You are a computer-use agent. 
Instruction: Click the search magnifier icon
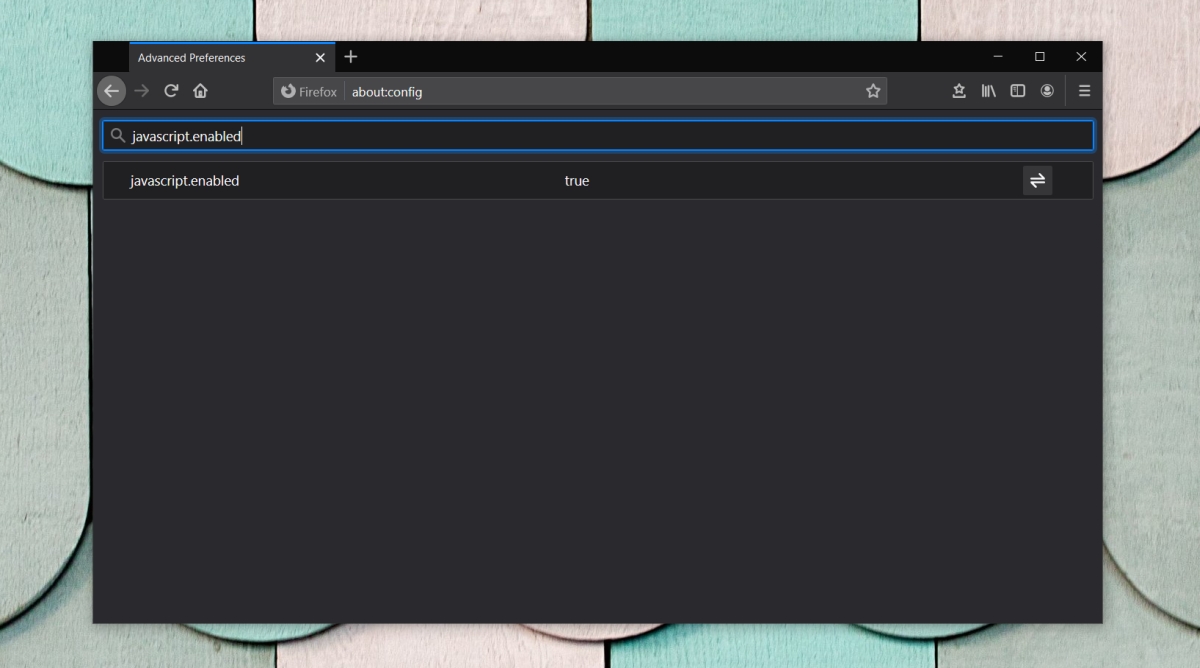tap(118, 136)
